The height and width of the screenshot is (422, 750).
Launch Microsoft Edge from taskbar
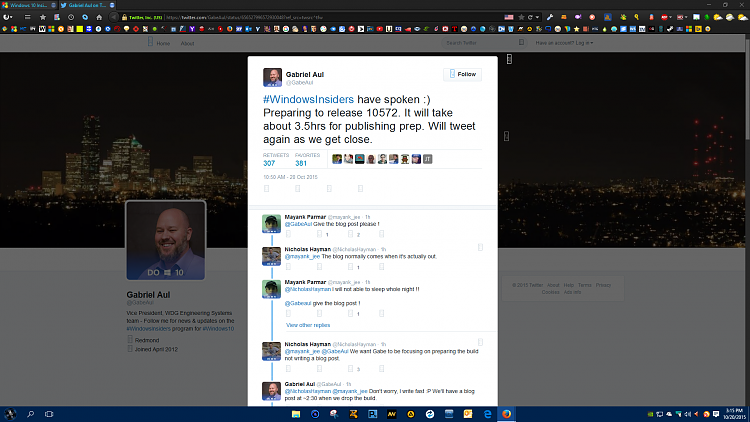(487, 414)
